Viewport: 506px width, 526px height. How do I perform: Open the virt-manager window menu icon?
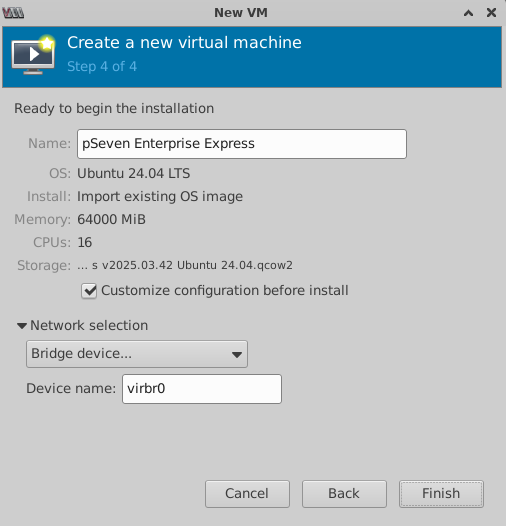pyautogui.click(x=13, y=13)
